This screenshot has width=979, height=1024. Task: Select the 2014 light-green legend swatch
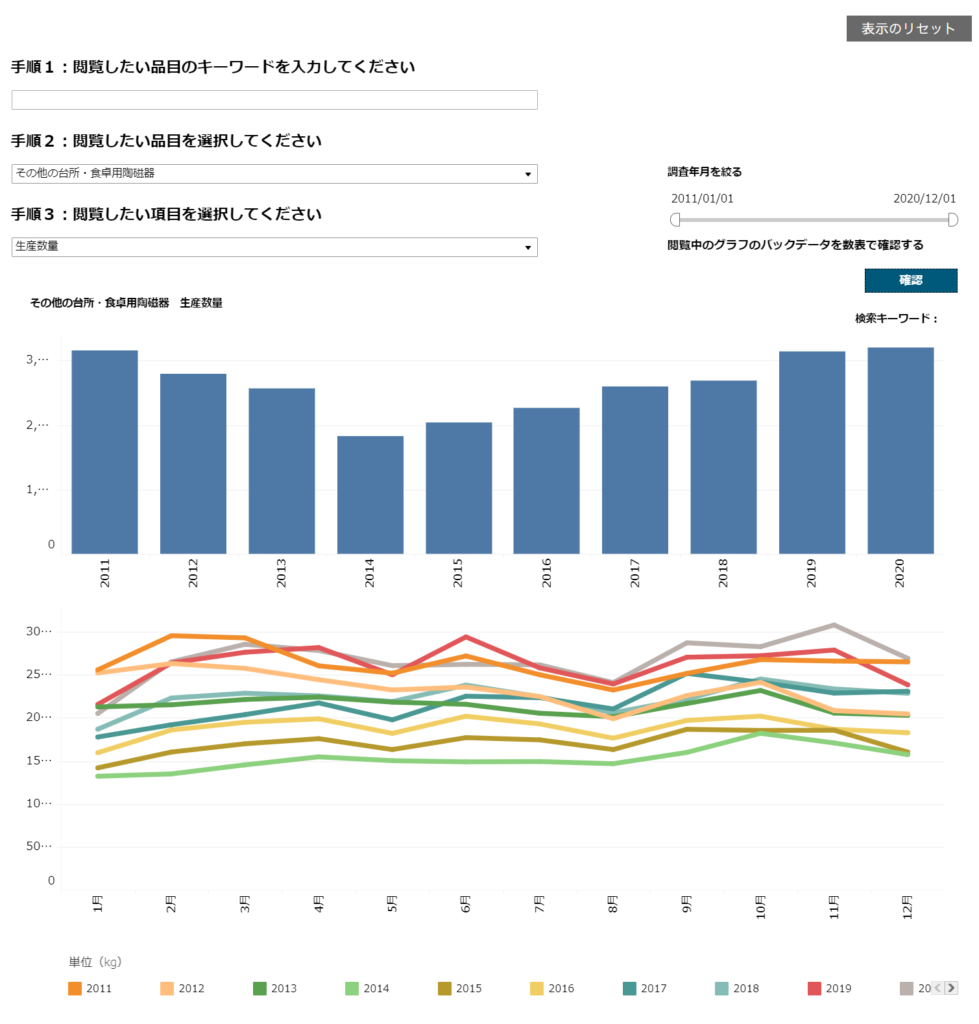pyautogui.click(x=352, y=988)
